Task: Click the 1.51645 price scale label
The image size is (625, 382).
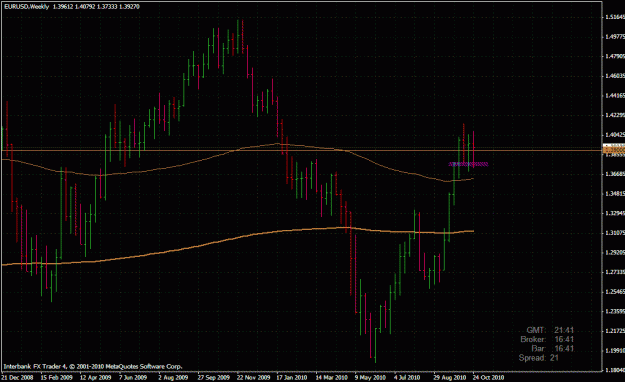Action: pyautogui.click(x=615, y=17)
